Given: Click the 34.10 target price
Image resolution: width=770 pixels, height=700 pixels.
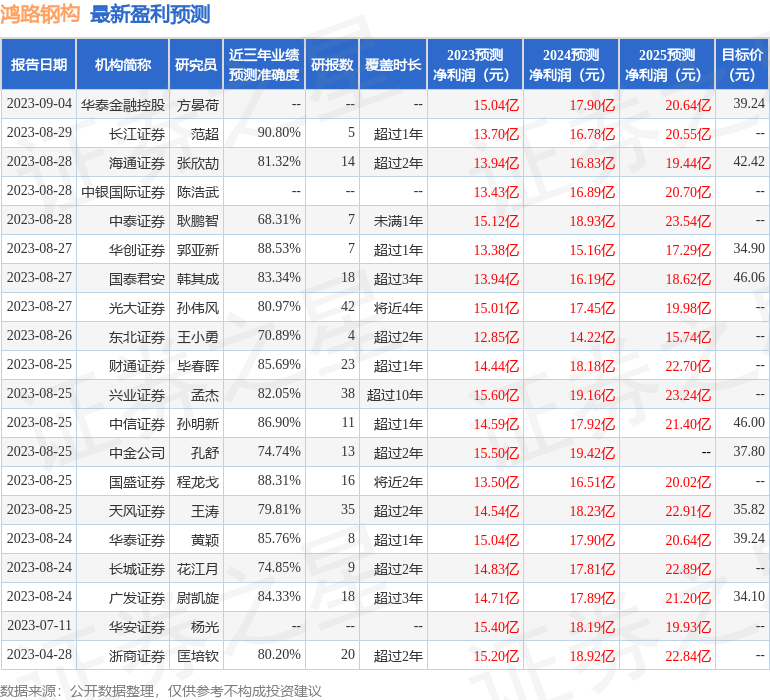Looking at the screenshot, I should pyautogui.click(x=749, y=596).
